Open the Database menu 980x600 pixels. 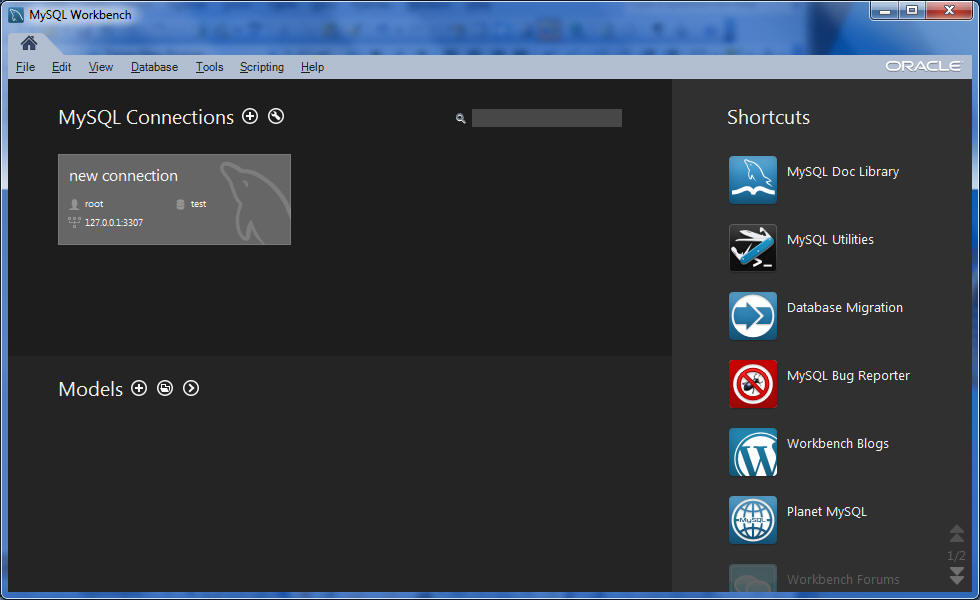click(x=154, y=67)
